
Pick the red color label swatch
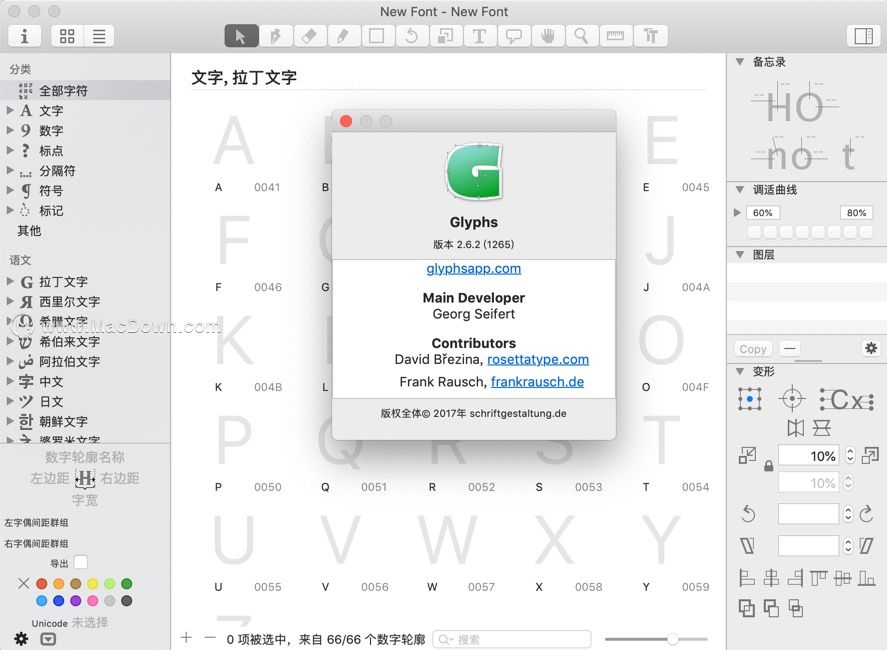click(x=41, y=583)
